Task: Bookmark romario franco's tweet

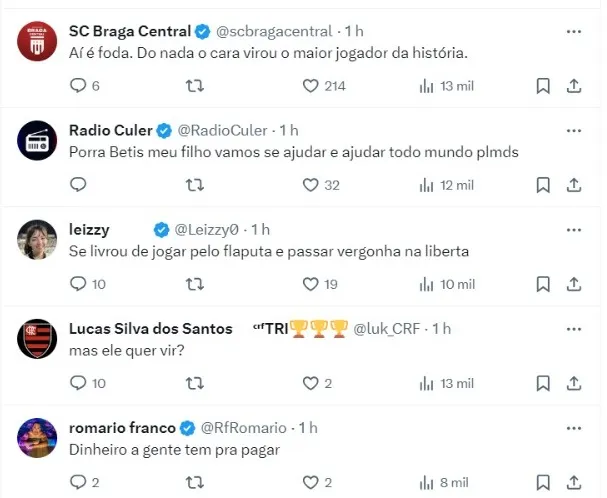Action: click(543, 481)
